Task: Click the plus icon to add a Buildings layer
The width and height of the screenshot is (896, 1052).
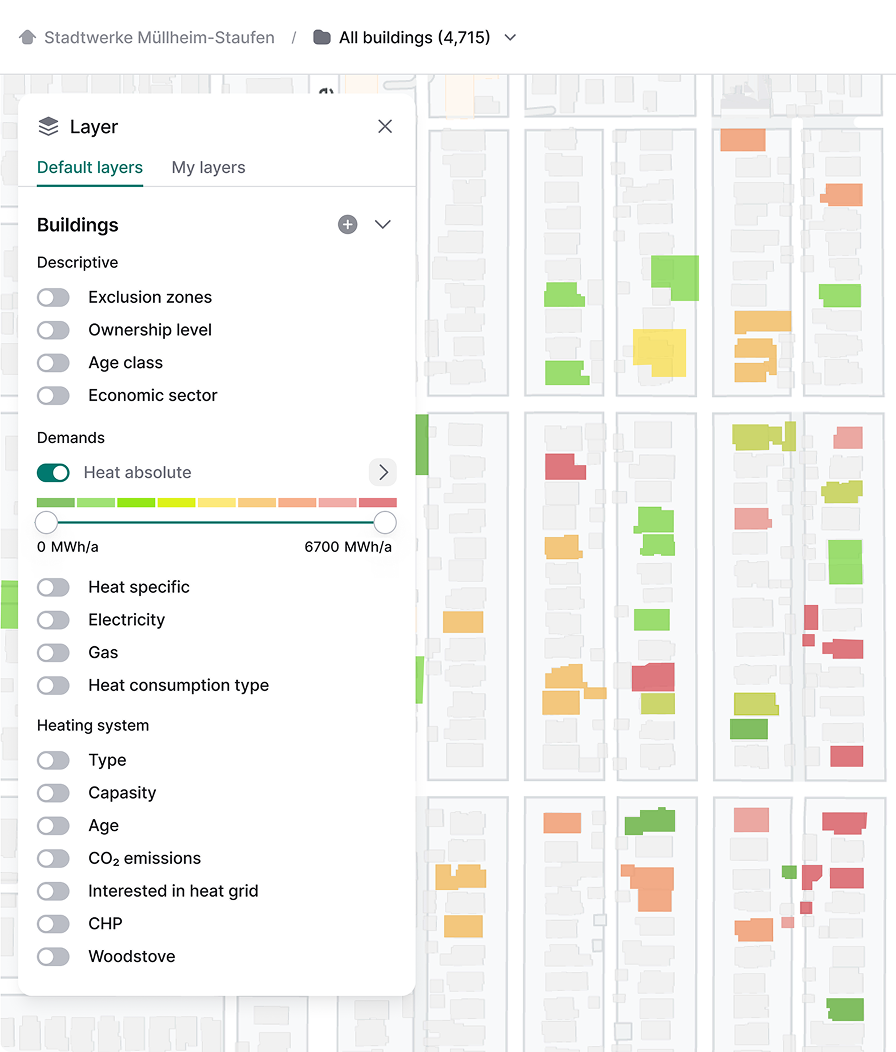Action: coord(347,224)
